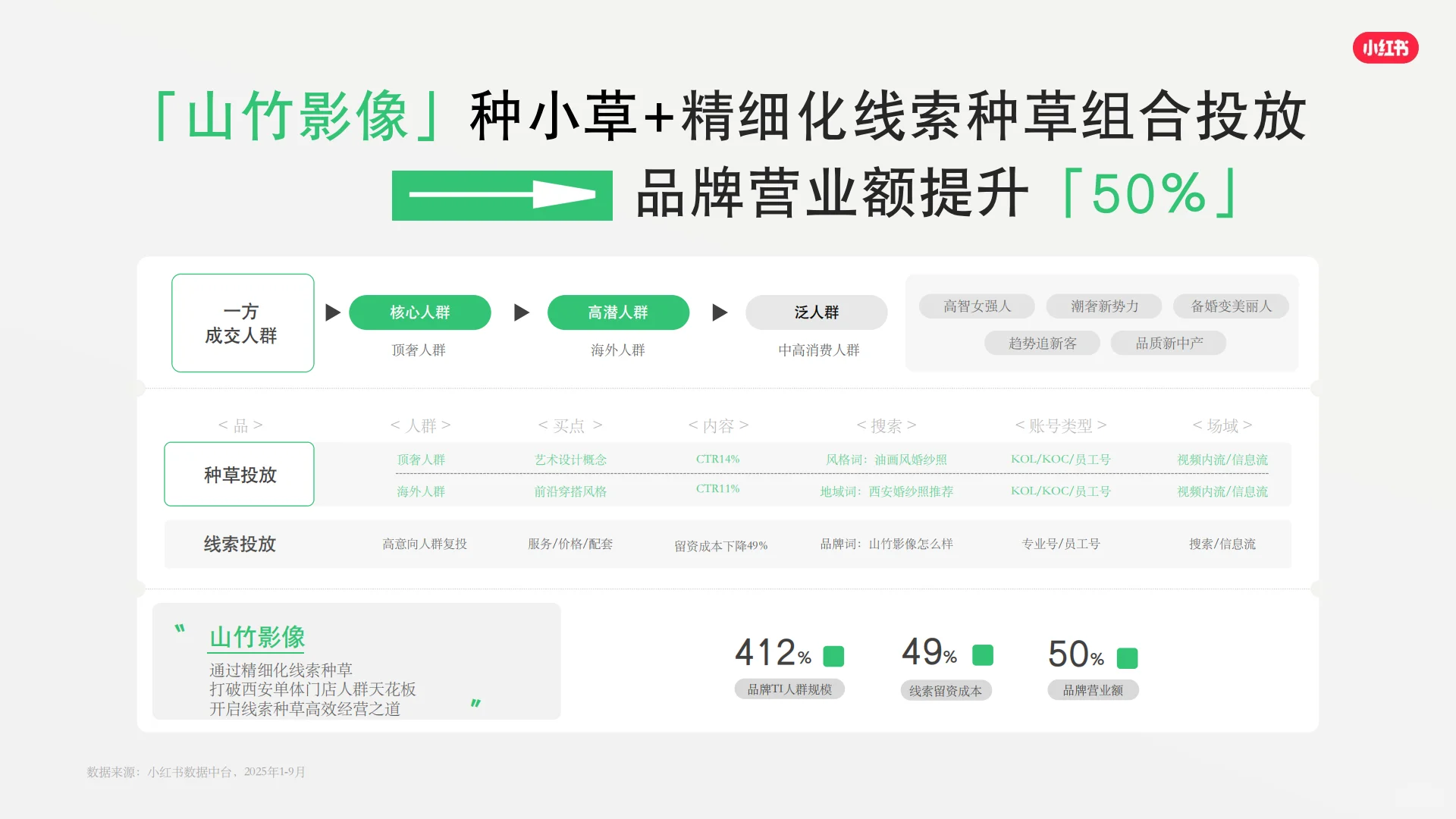Expand the 场域 column header
The height and width of the screenshot is (819, 1456).
[x=1221, y=425]
